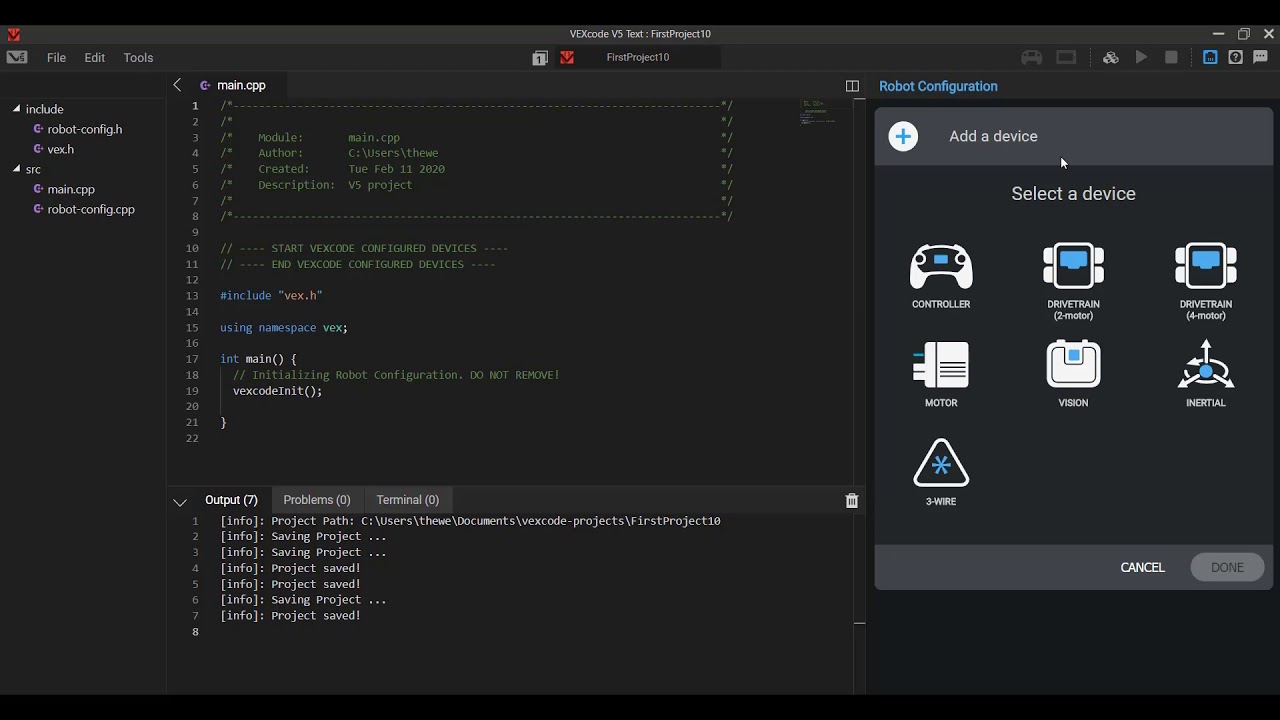Click the CANCEL button
1280x720 pixels.
[x=1143, y=567]
